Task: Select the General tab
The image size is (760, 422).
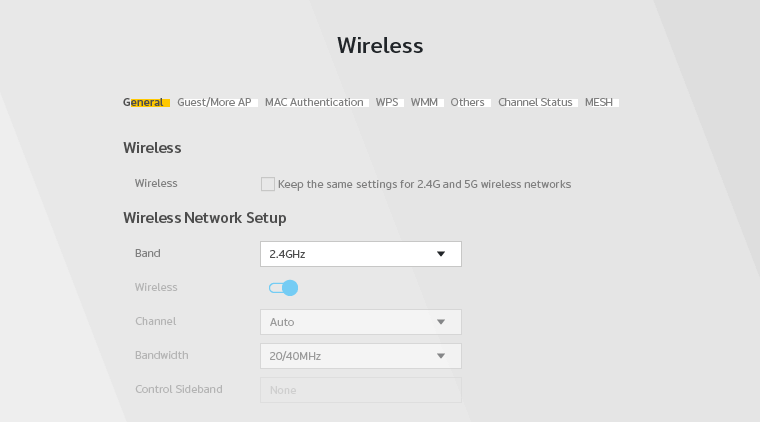Action: (x=144, y=102)
